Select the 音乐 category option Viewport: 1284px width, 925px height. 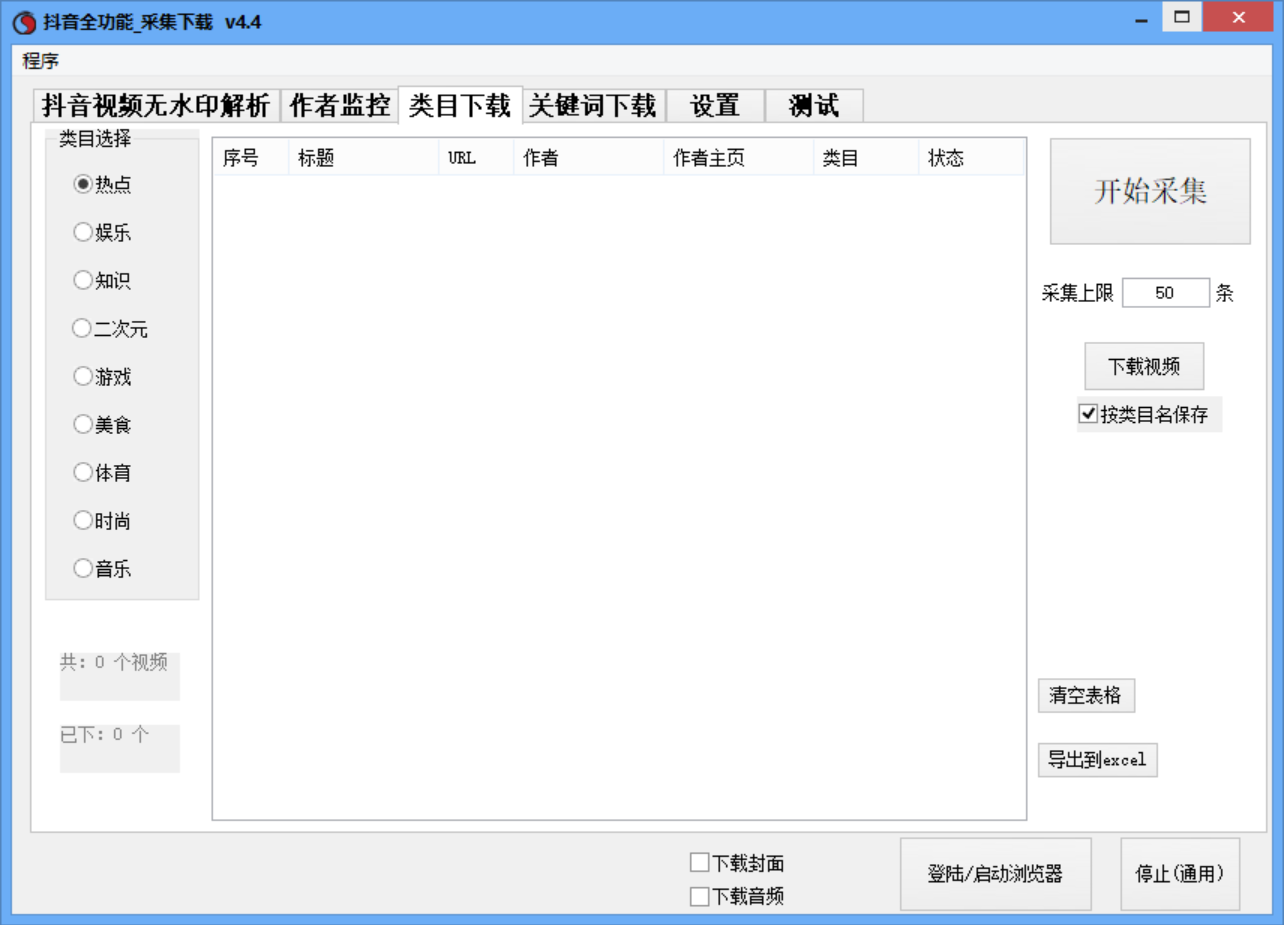pos(103,568)
